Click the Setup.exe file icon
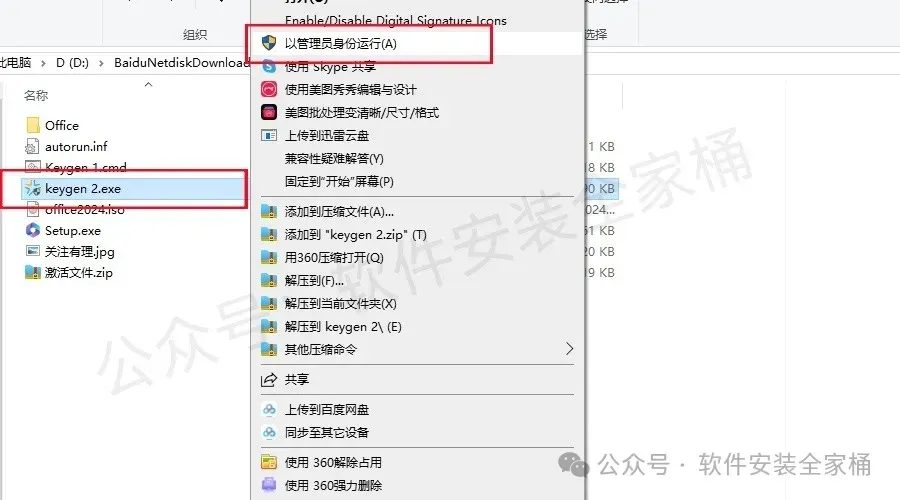This screenshot has height=500, width=900. [x=33, y=230]
